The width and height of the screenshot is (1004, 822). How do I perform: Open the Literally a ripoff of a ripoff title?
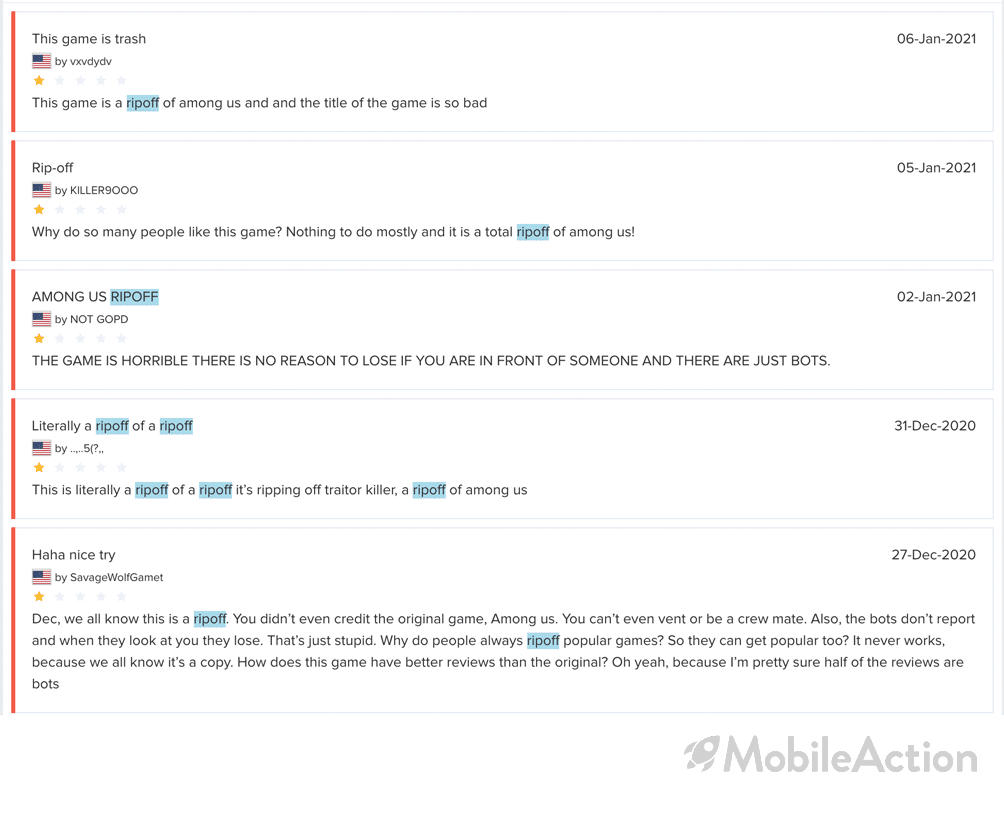point(112,426)
